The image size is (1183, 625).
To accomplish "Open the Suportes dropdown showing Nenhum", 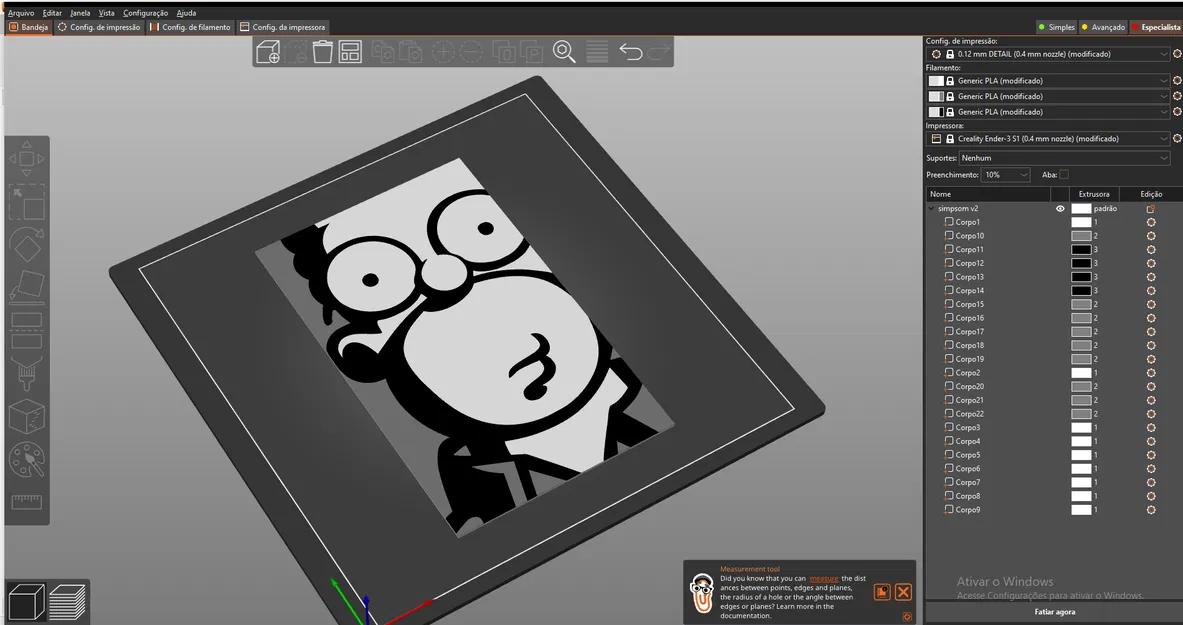I will pos(1064,158).
